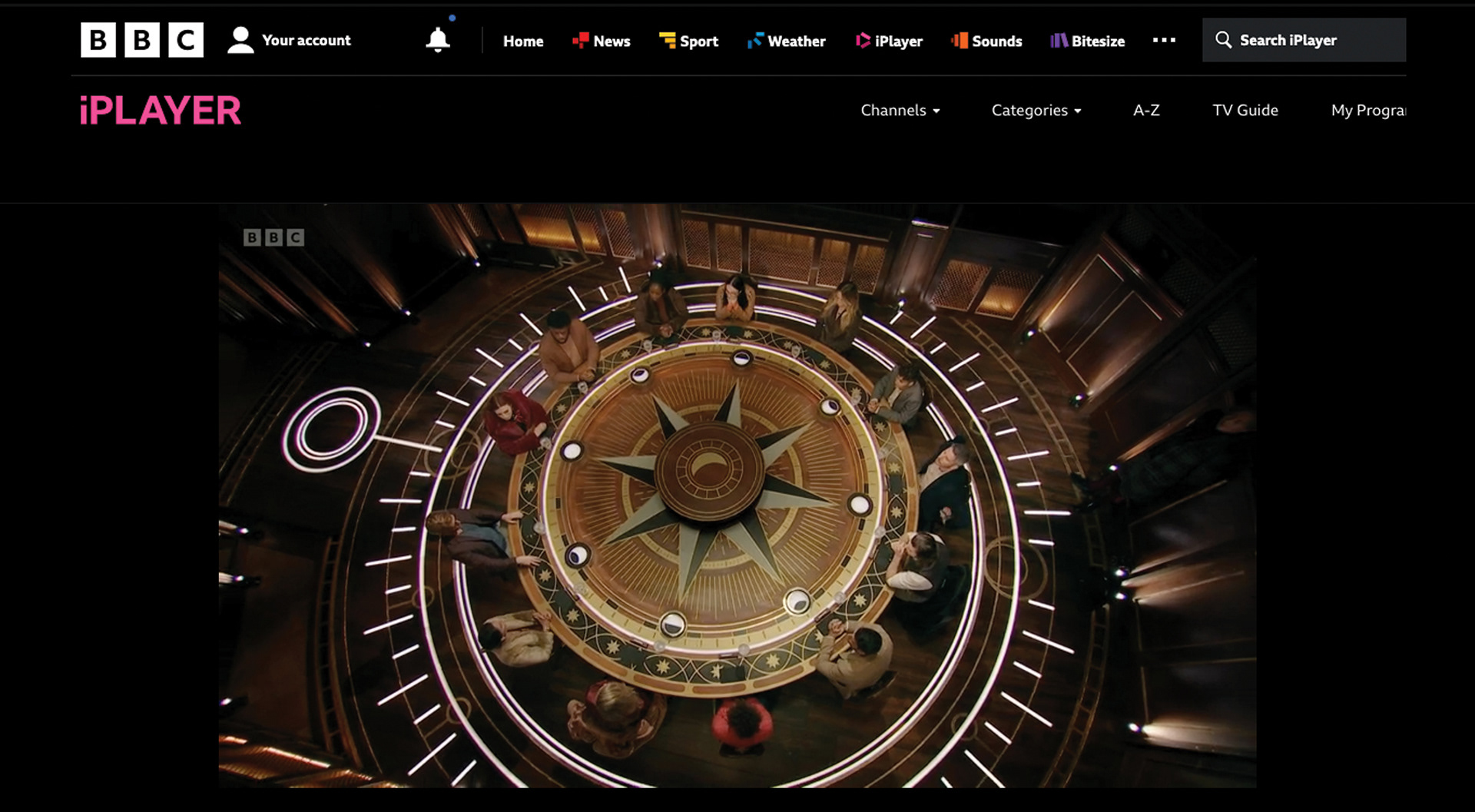Image resolution: width=1475 pixels, height=812 pixels.
Task: Open the TV Guide
Action: pyautogui.click(x=1245, y=110)
